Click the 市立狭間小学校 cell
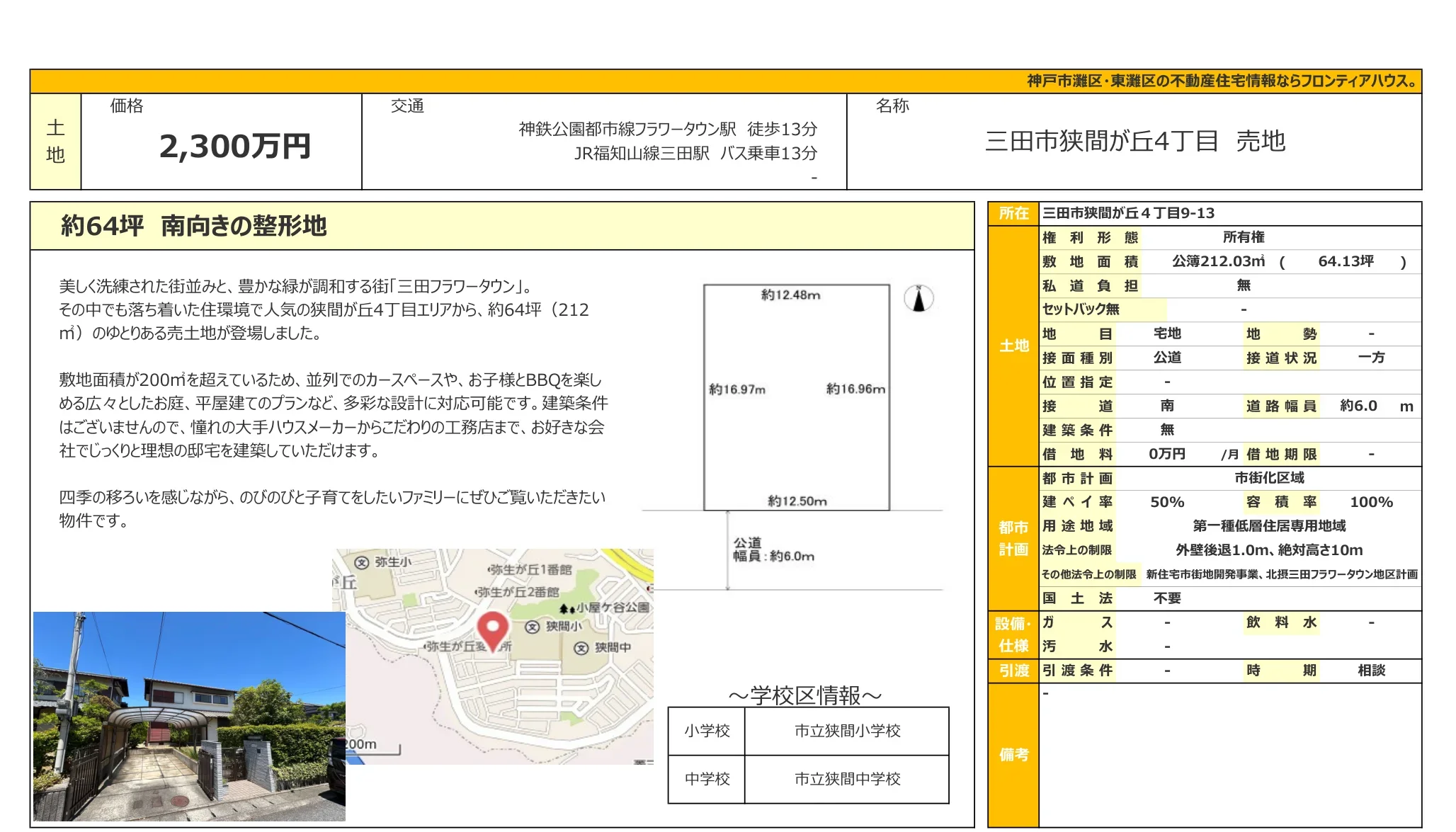The image size is (1456, 832). pyautogui.click(x=847, y=731)
